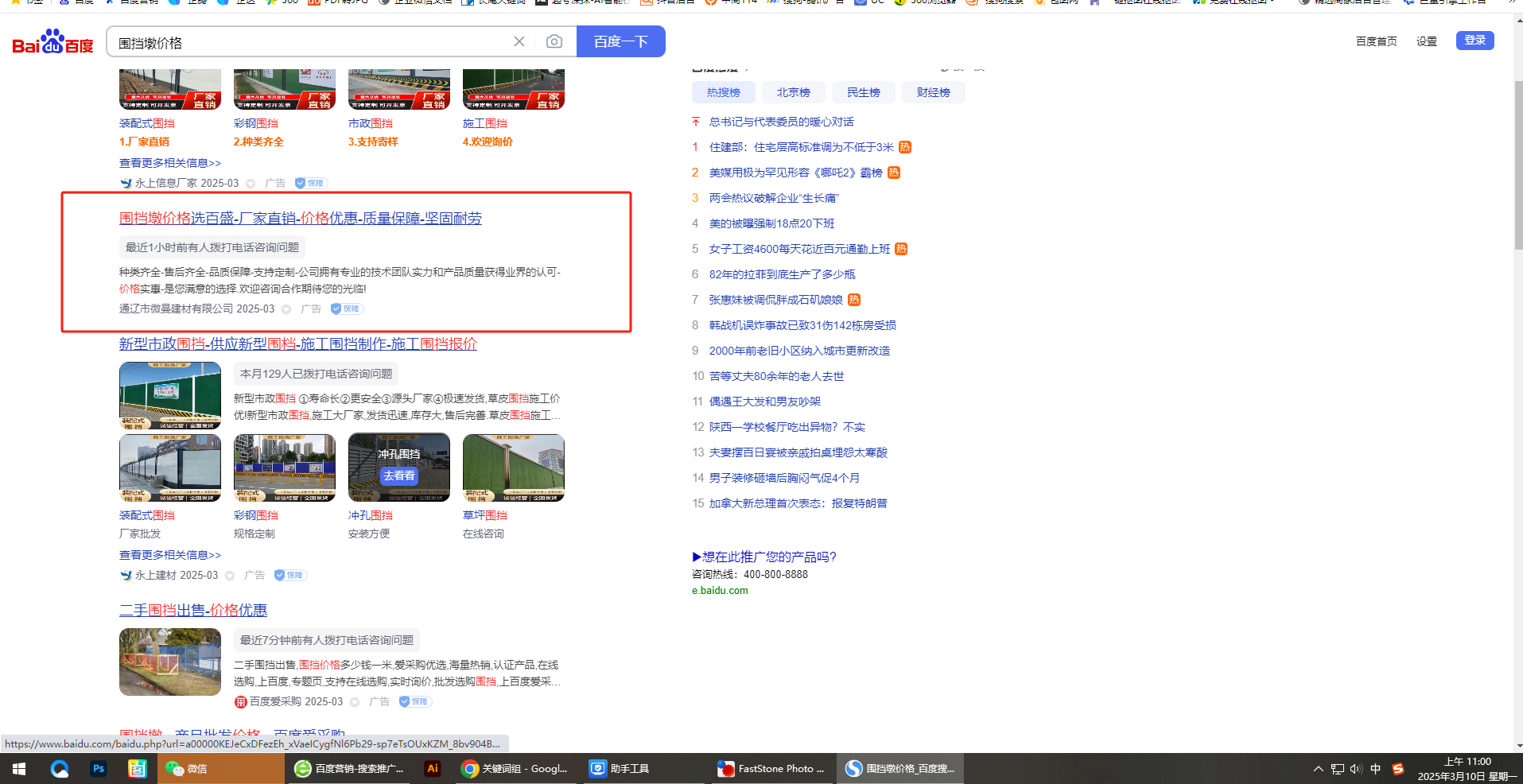Go to 百度首页 link

pos(1377,41)
